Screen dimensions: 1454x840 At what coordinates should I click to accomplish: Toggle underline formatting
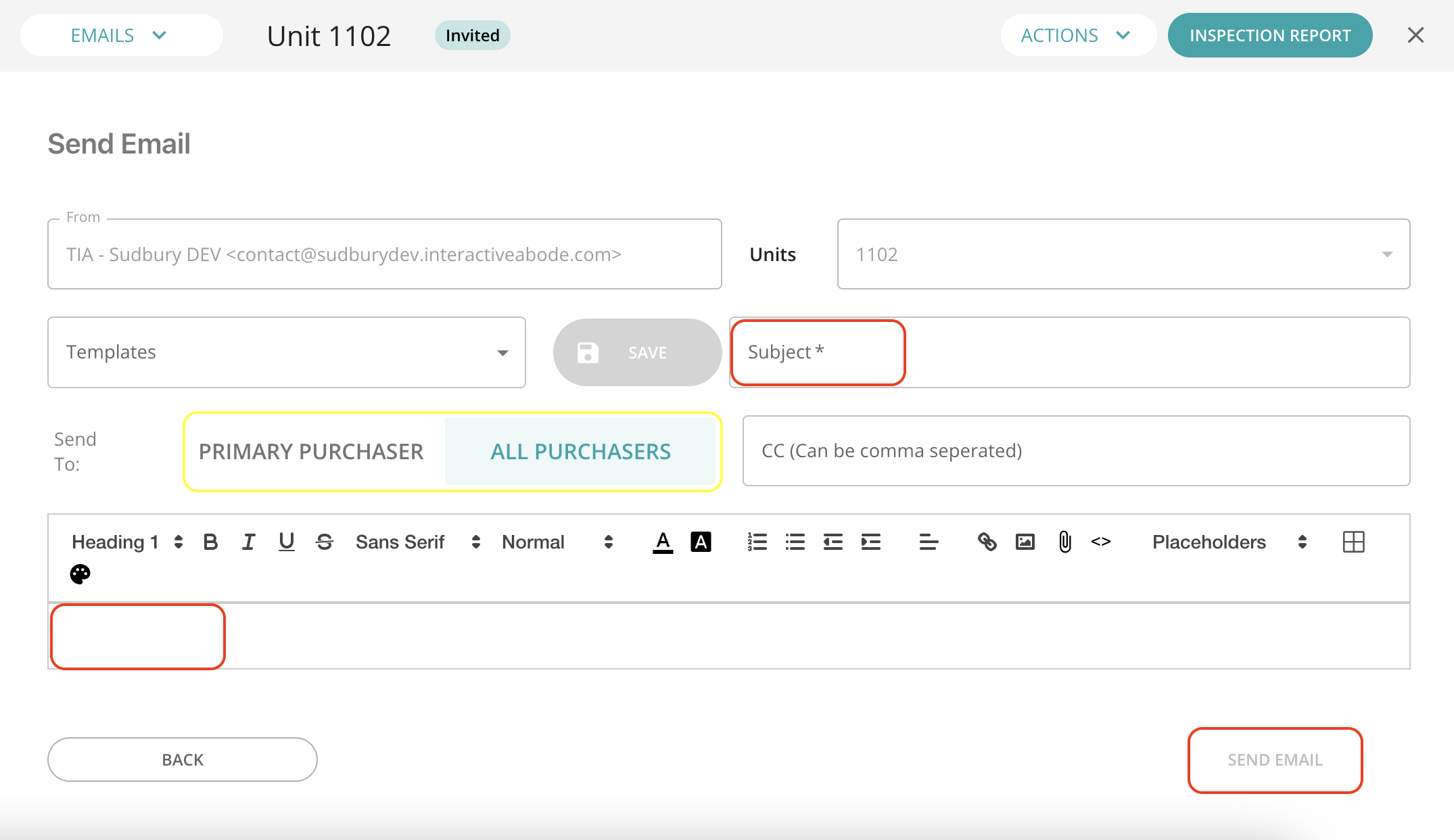coord(287,542)
